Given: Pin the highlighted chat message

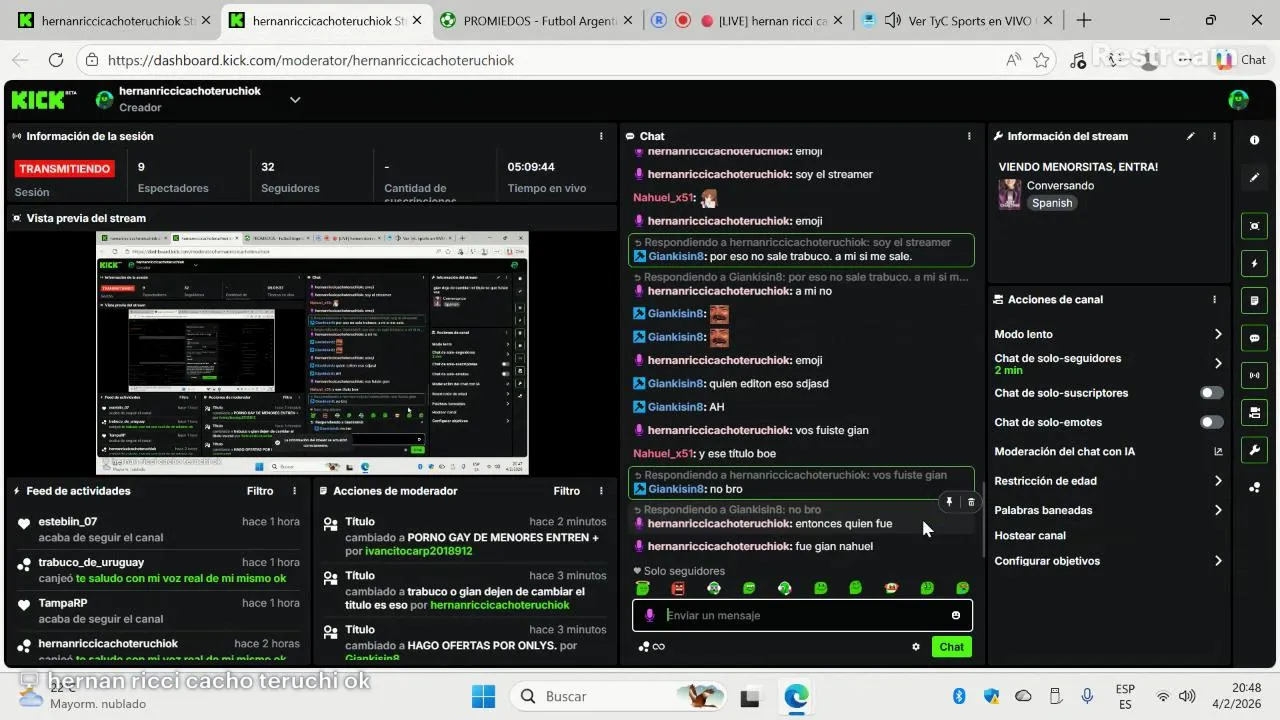Looking at the screenshot, I should [x=949, y=502].
